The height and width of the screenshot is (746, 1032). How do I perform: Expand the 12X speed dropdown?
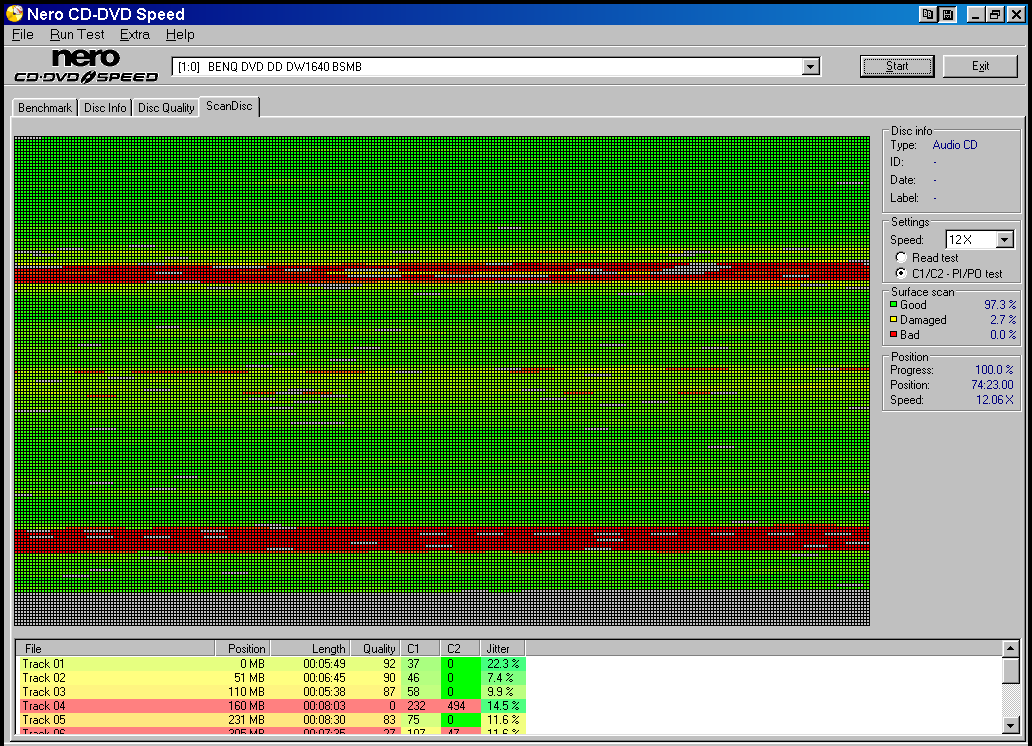point(1004,240)
